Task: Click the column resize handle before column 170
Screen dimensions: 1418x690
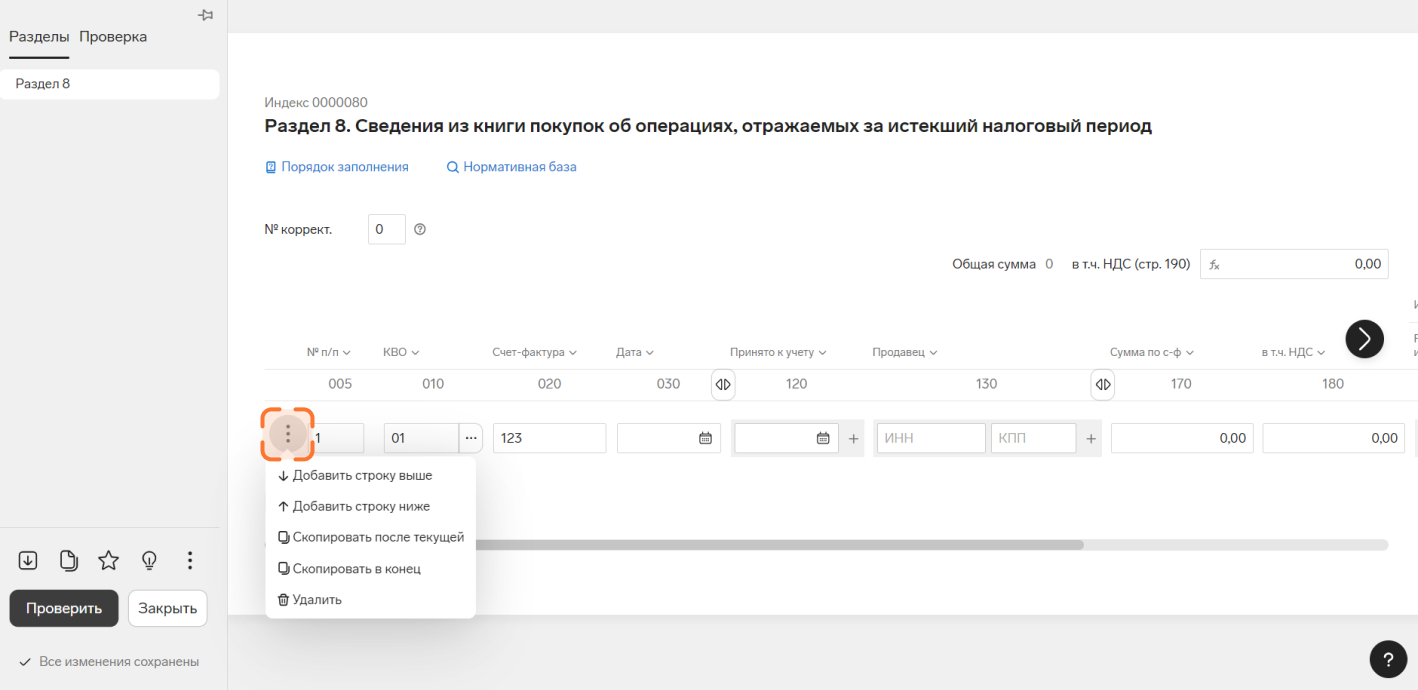Action: pos(1102,384)
